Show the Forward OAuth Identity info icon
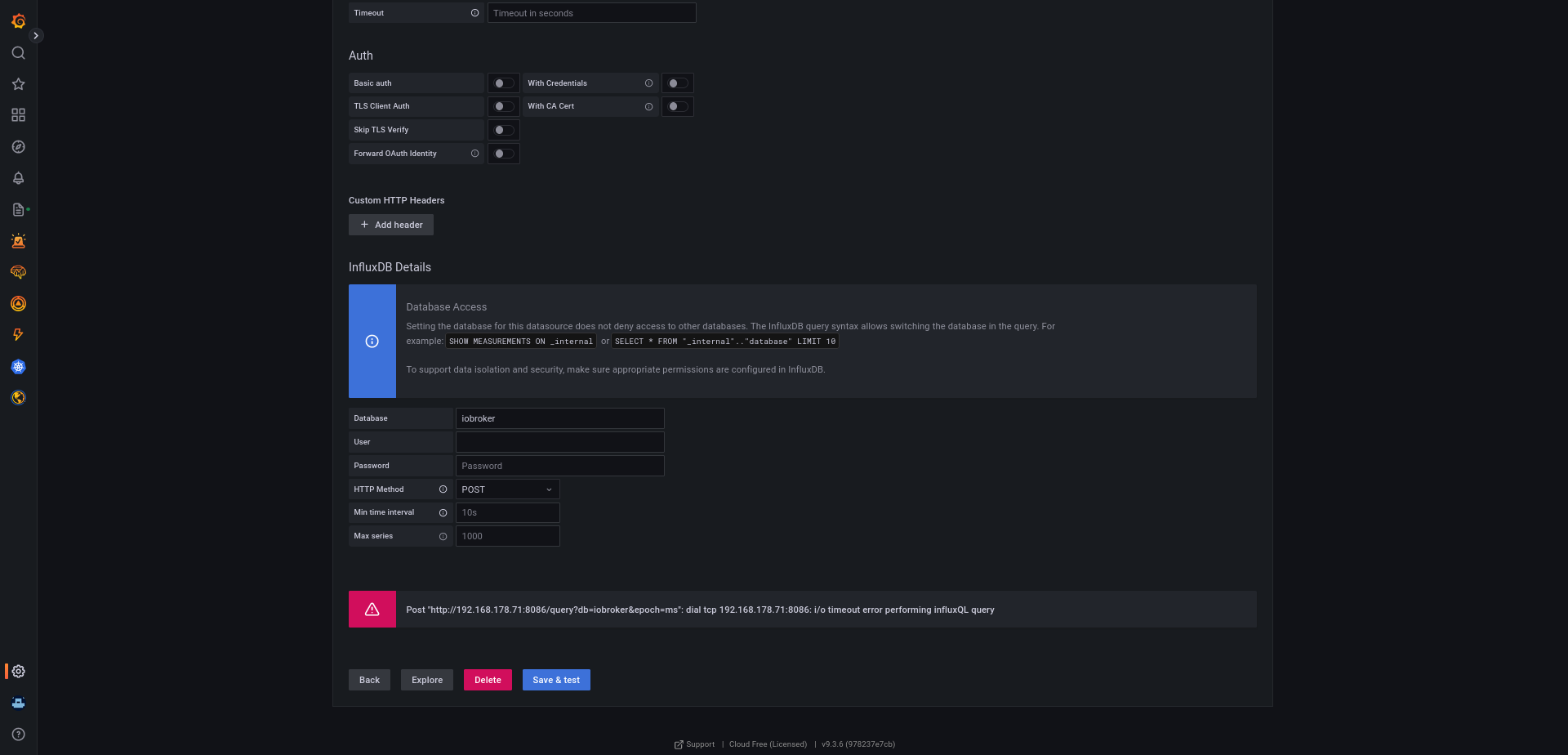 [474, 154]
